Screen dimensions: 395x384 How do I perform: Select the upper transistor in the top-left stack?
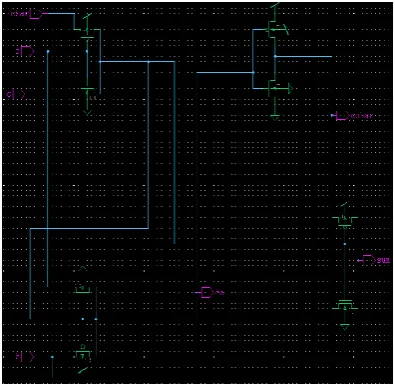pyautogui.click(x=87, y=33)
